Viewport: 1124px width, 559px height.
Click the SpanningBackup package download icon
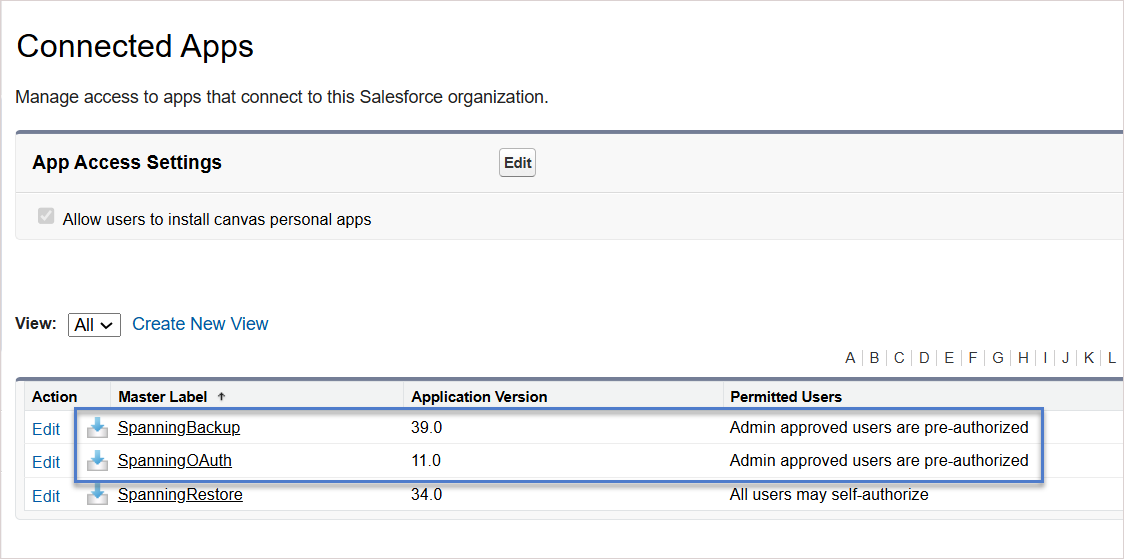[x=97, y=428]
